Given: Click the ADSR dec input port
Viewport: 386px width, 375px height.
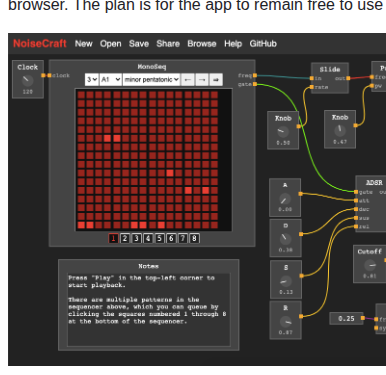Looking at the screenshot, I should pyautogui.click(x=356, y=209).
